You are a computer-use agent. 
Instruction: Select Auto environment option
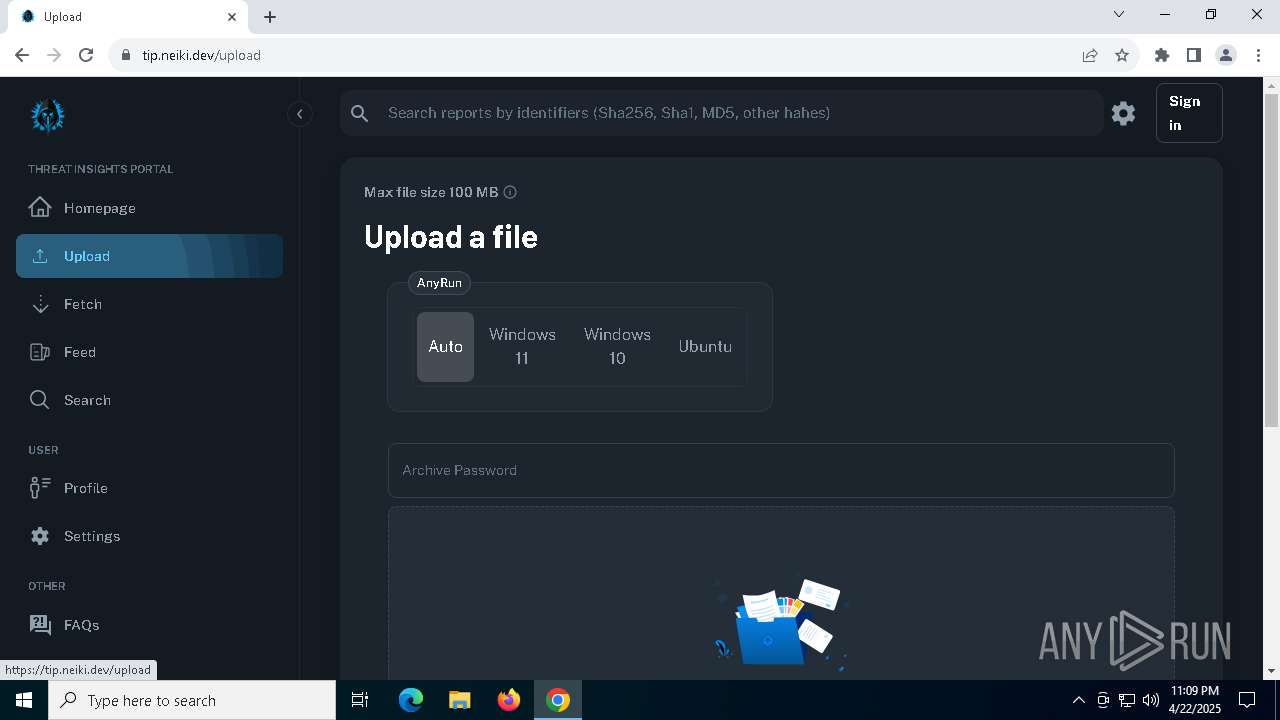pos(445,346)
